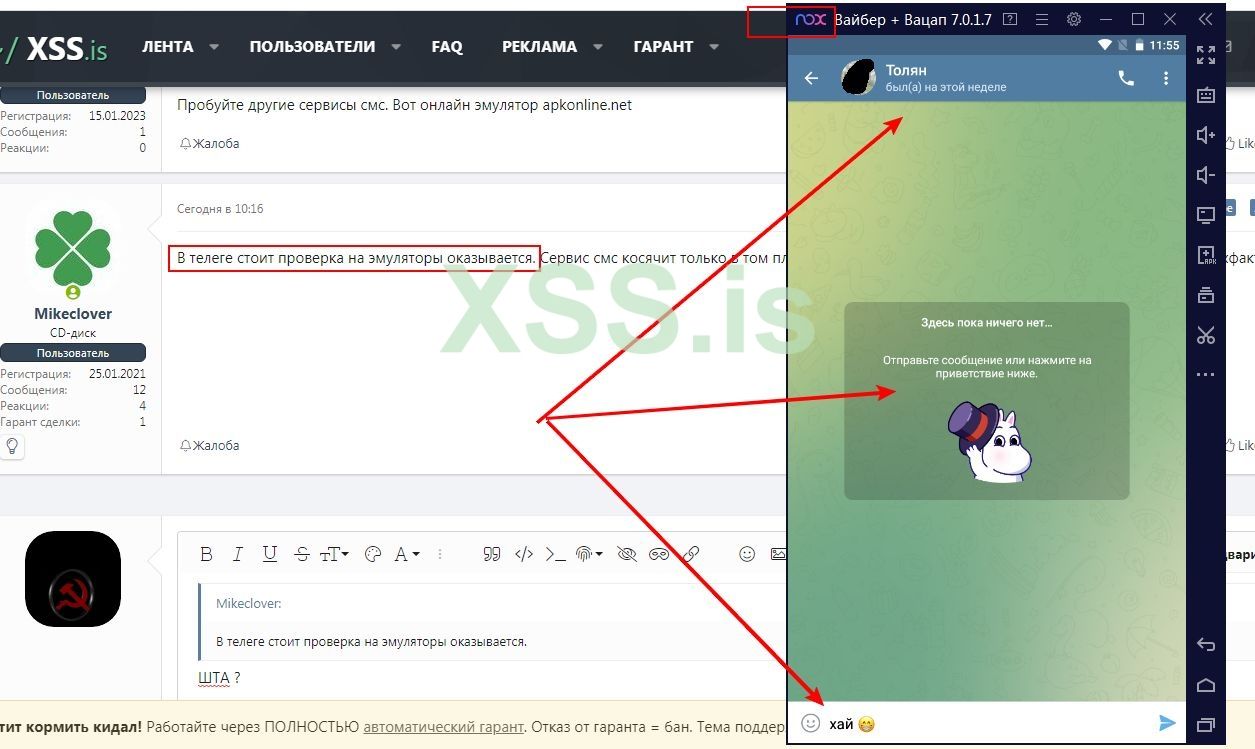Insert a link in editor
The height and width of the screenshot is (749, 1255).
[690, 554]
